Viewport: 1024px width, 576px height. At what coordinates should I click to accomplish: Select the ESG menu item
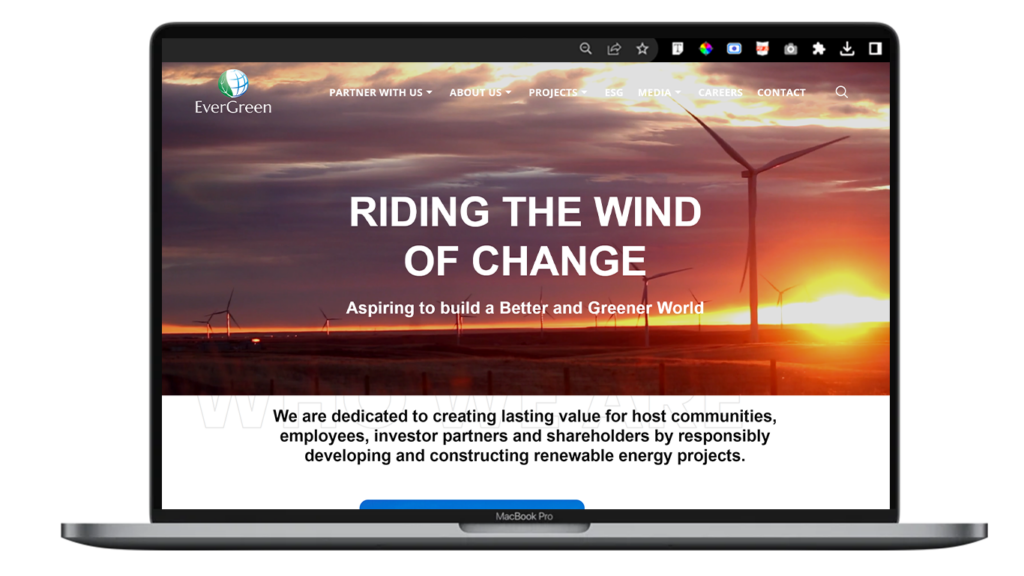coord(613,91)
